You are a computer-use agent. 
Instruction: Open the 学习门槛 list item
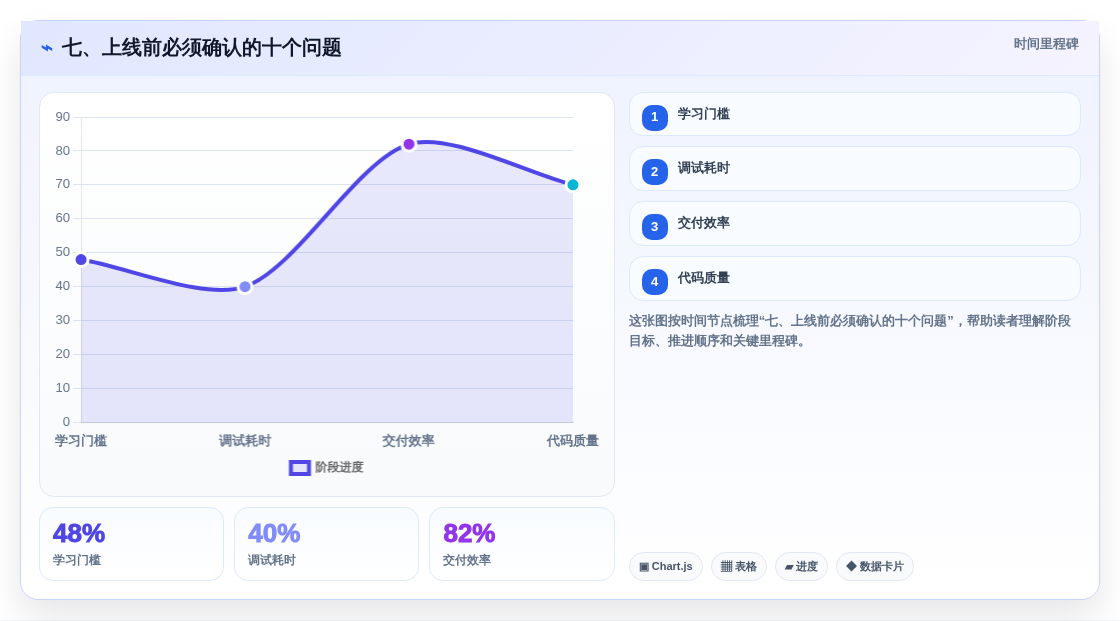(854, 114)
